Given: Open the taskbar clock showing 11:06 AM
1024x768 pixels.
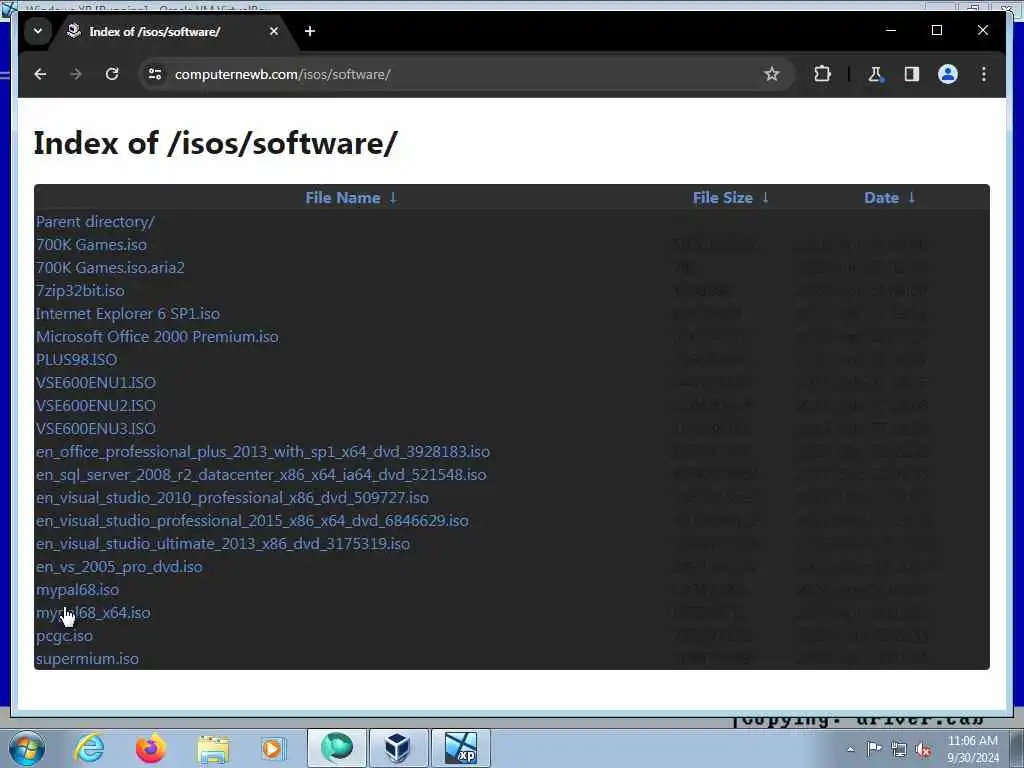Looking at the screenshot, I should pyautogui.click(x=973, y=749).
